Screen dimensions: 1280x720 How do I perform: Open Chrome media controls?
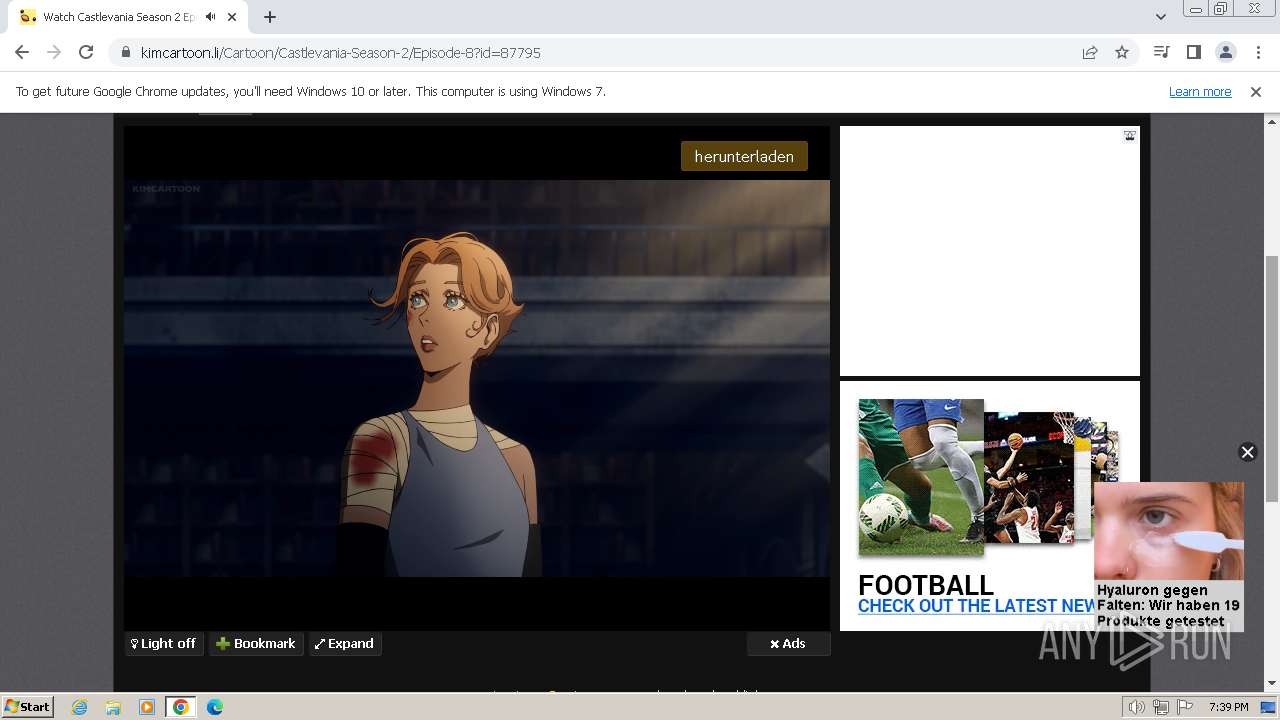(x=1161, y=52)
